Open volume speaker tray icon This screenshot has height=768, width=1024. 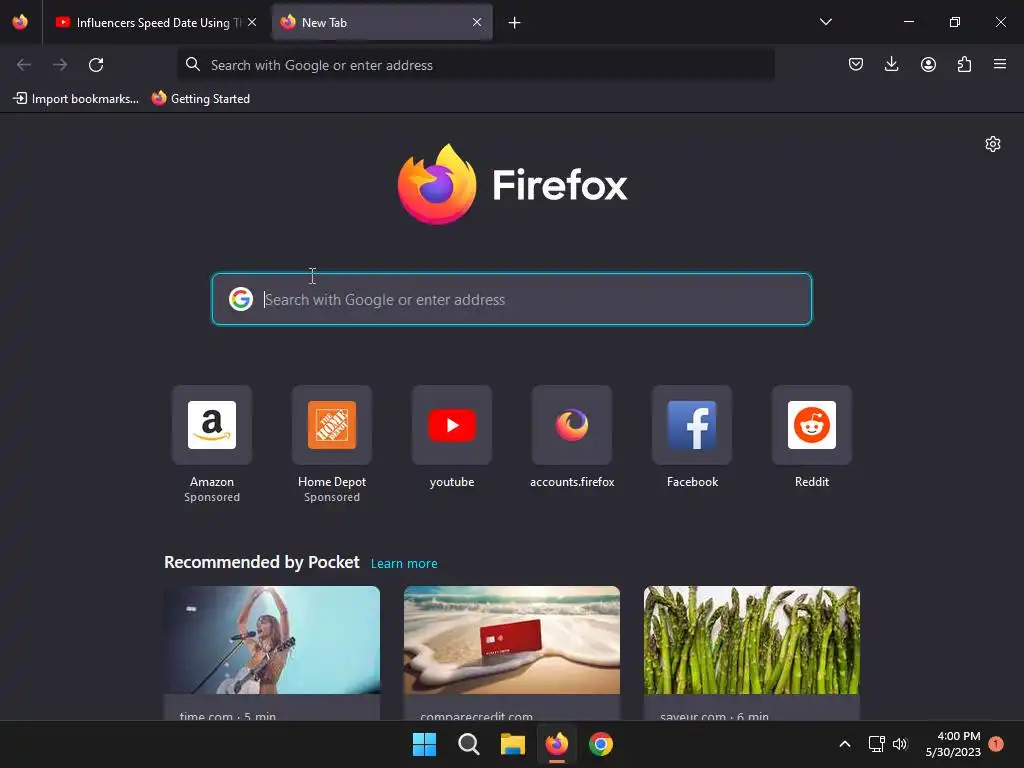900,744
